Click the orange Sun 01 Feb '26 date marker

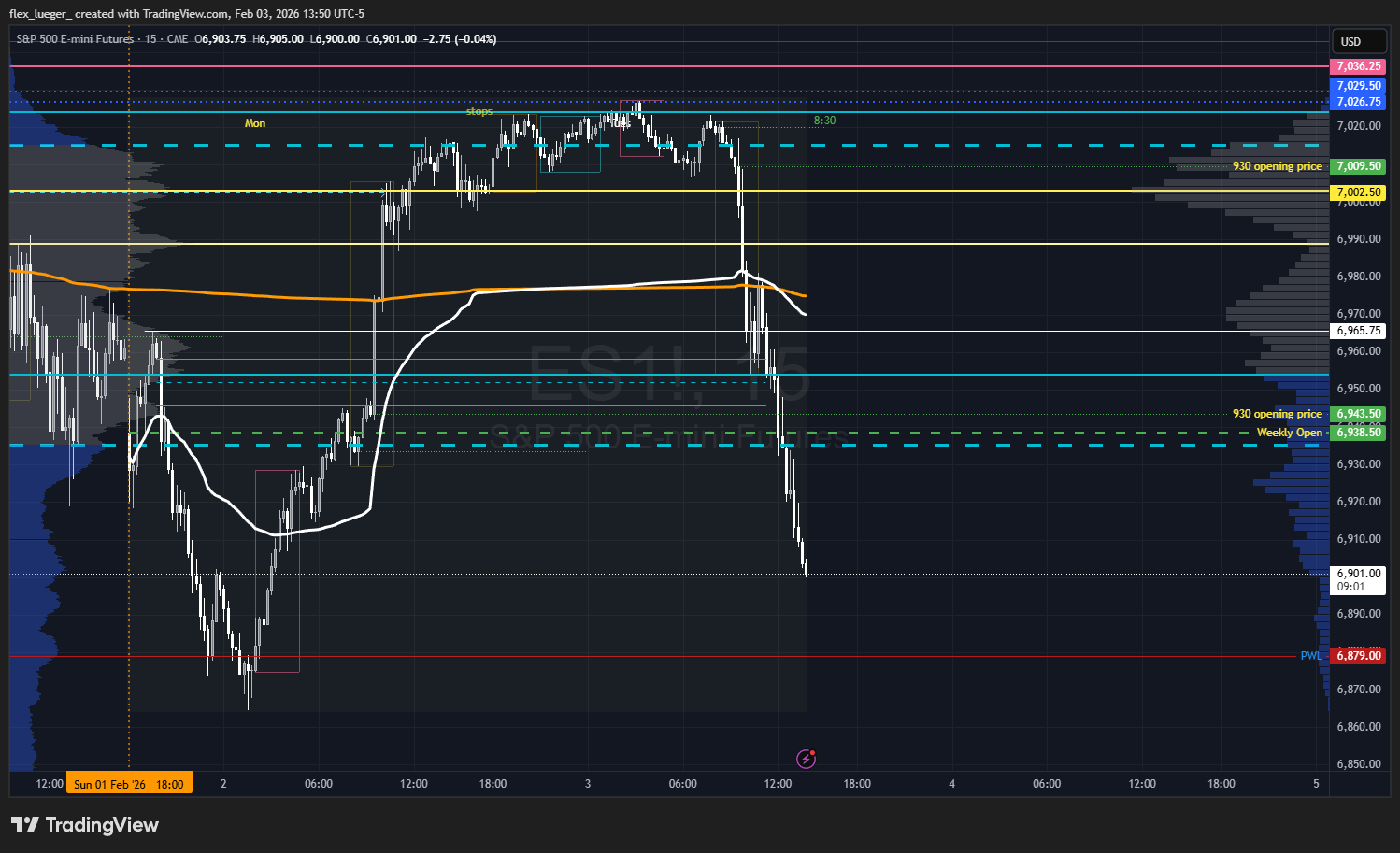click(x=129, y=784)
